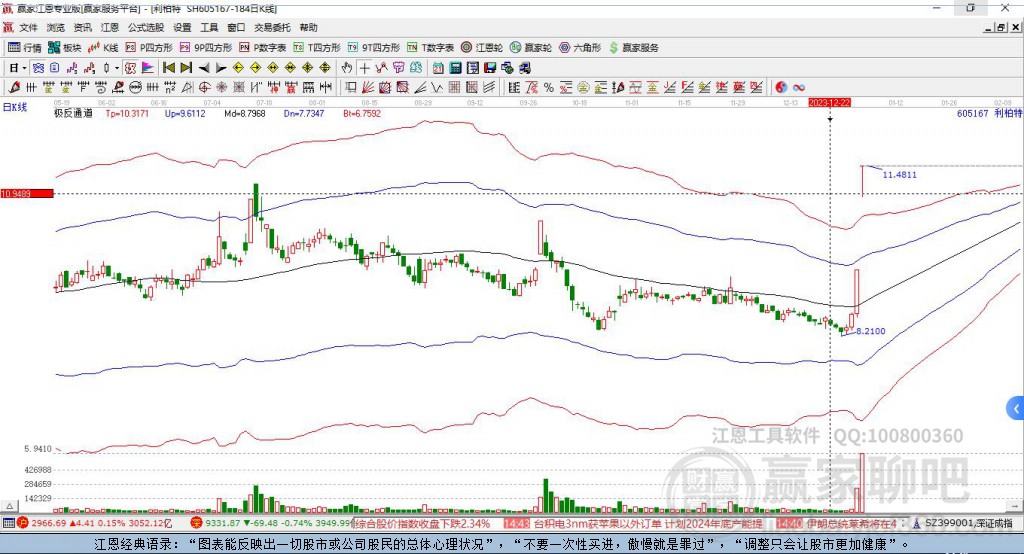Select the n² square lines tool
Image resolution: width=1024 pixels, height=554 pixels.
[170, 88]
